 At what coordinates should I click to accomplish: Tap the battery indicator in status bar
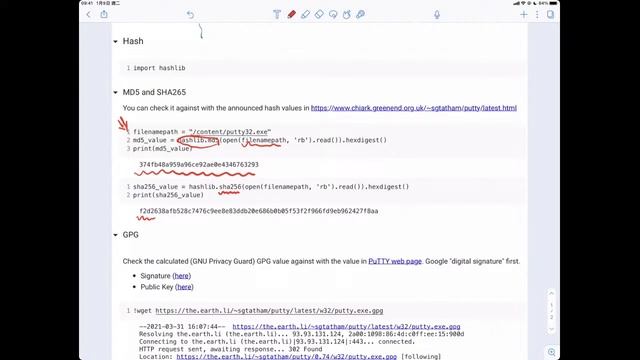click(553, 3)
